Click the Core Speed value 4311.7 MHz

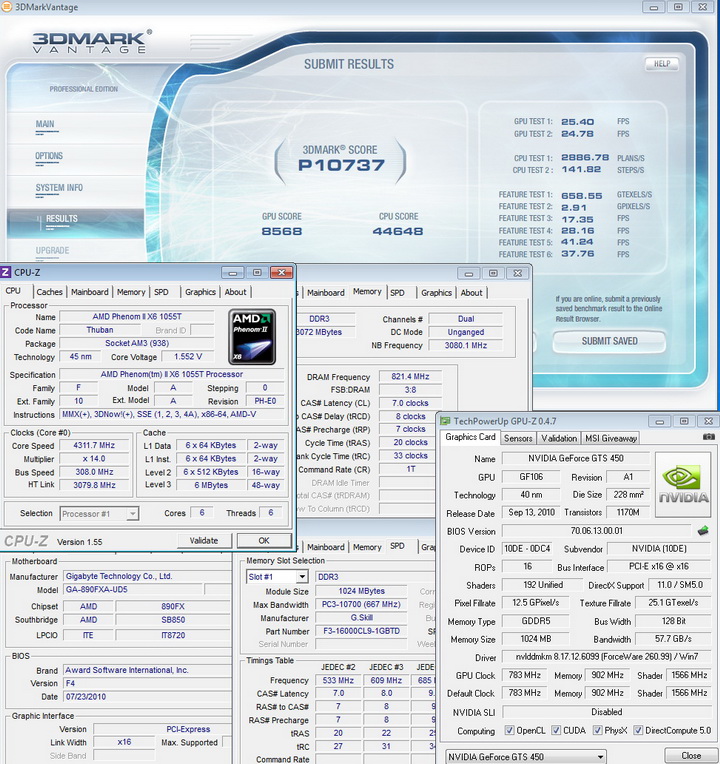[x=94, y=445]
